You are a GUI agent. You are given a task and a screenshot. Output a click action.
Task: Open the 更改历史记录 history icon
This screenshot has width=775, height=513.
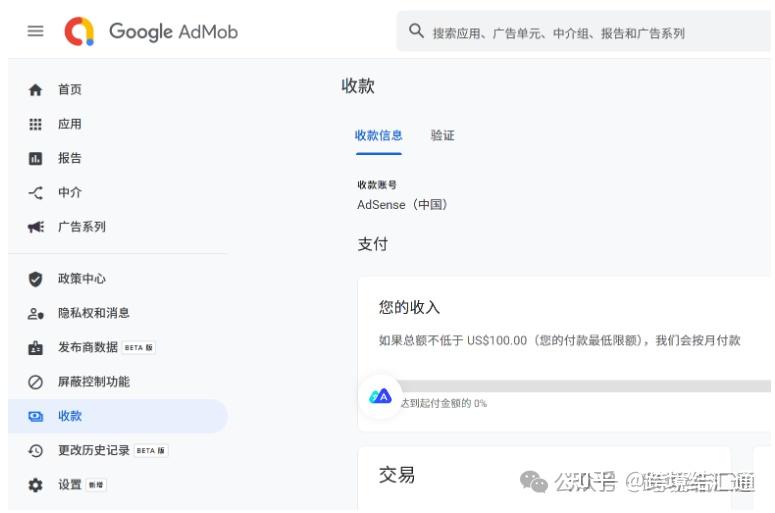(x=35, y=451)
